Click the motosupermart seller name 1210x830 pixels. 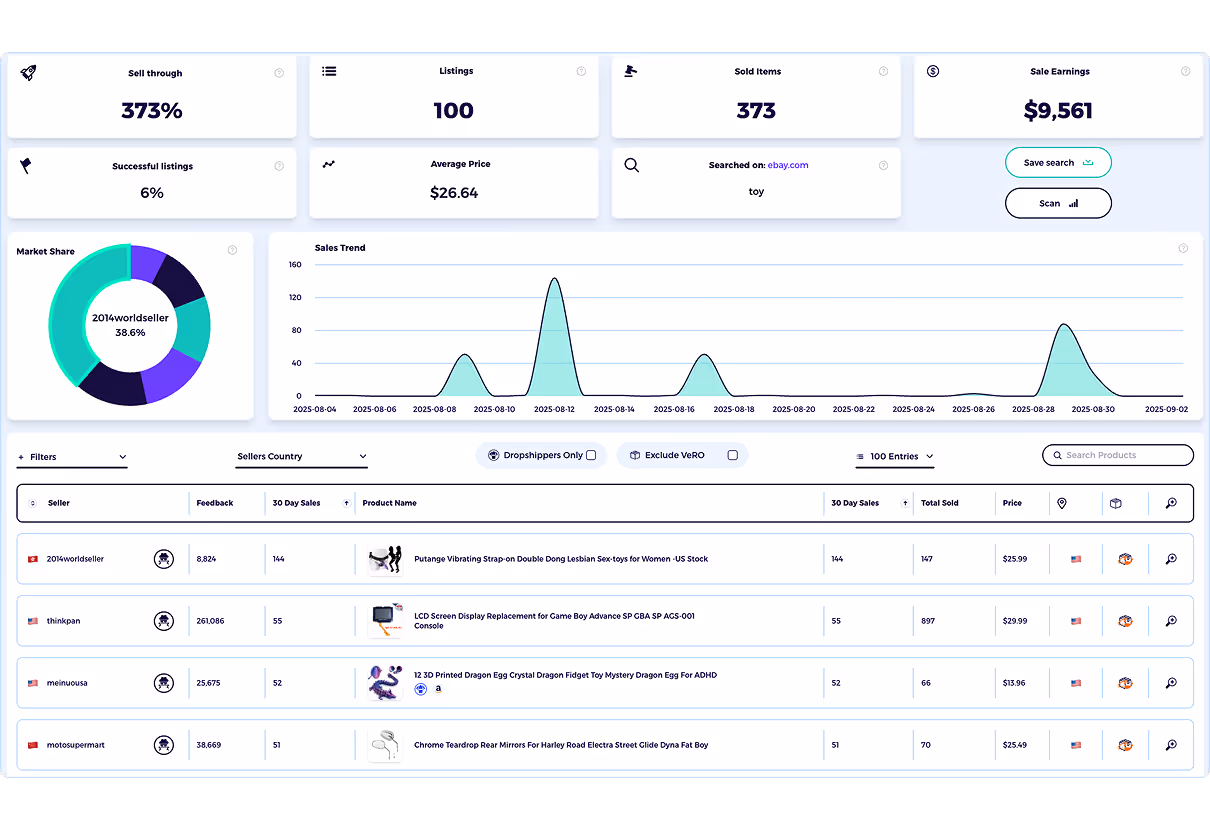click(x=76, y=745)
